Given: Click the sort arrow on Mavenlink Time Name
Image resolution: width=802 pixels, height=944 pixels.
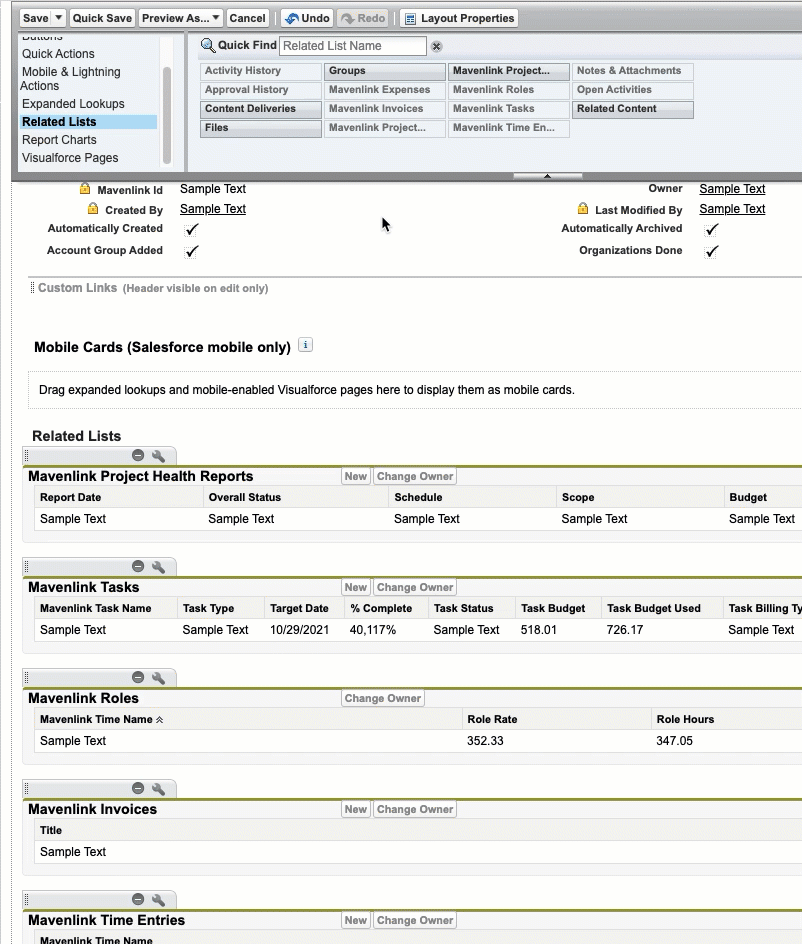Looking at the screenshot, I should 160,719.
